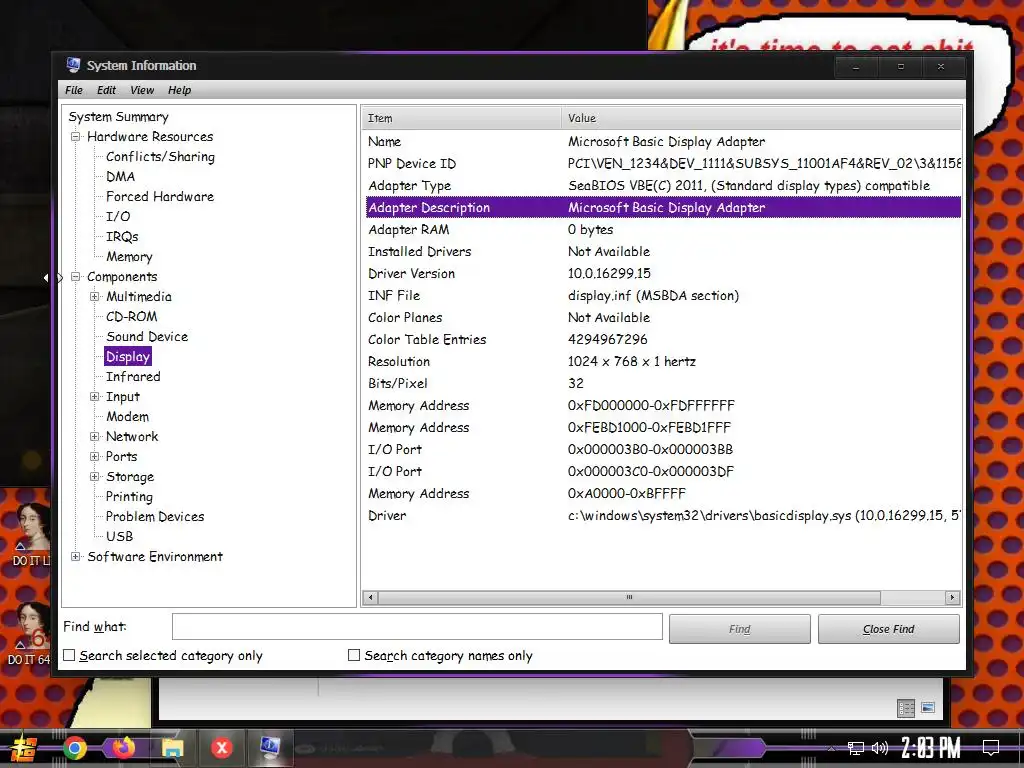
Task: Open the View menu
Action: pyautogui.click(x=142, y=90)
